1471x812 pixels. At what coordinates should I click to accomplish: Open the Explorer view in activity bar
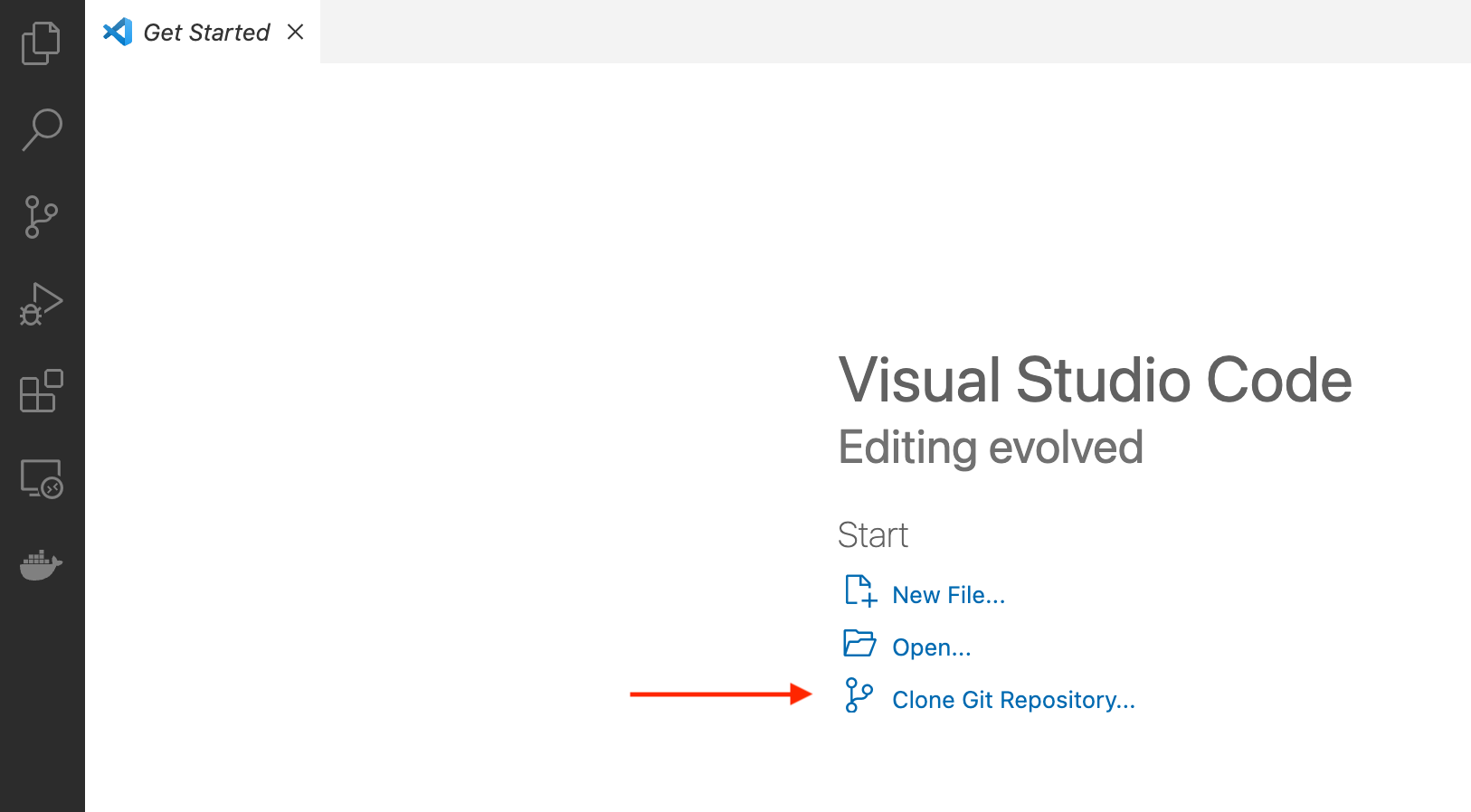coord(41,42)
